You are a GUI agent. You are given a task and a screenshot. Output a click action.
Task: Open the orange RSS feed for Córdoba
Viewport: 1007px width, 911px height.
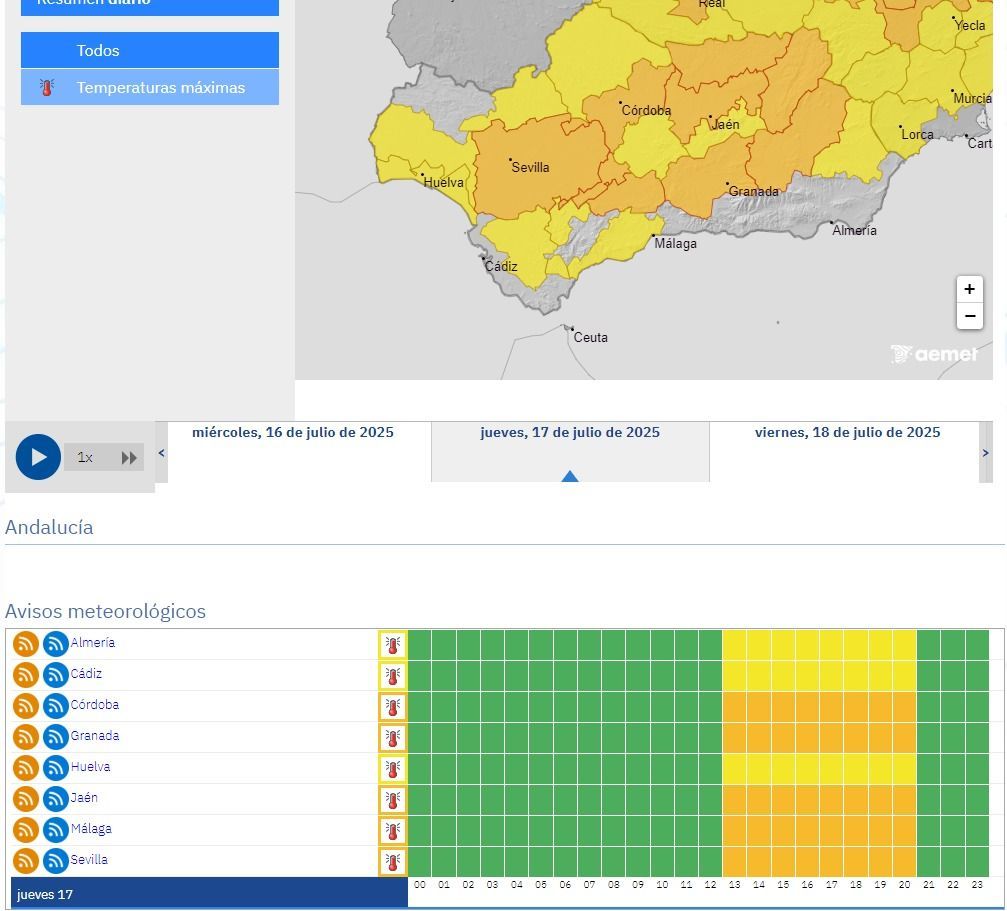pyautogui.click(x=26, y=706)
